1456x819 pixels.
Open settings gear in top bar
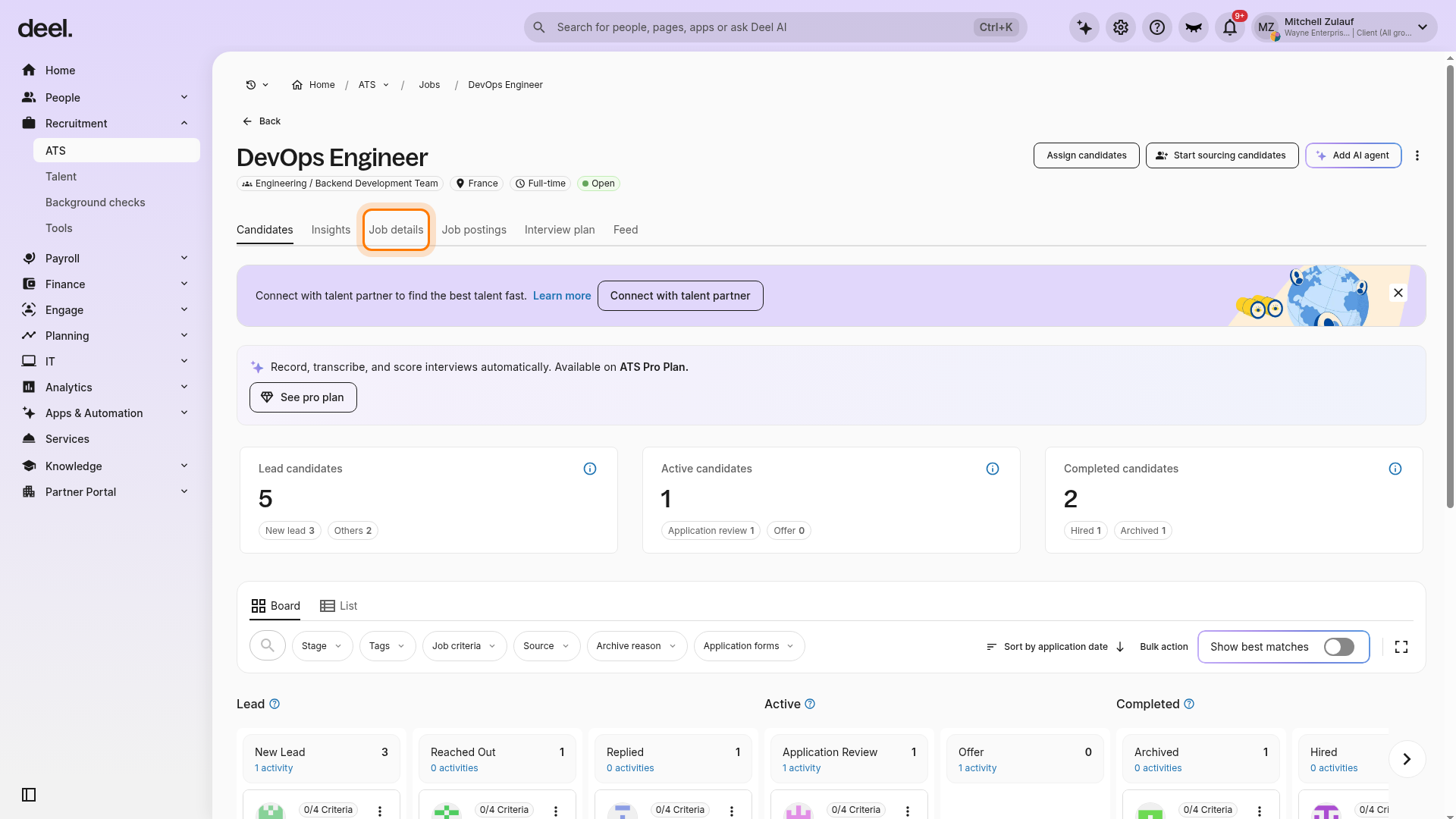(x=1121, y=28)
